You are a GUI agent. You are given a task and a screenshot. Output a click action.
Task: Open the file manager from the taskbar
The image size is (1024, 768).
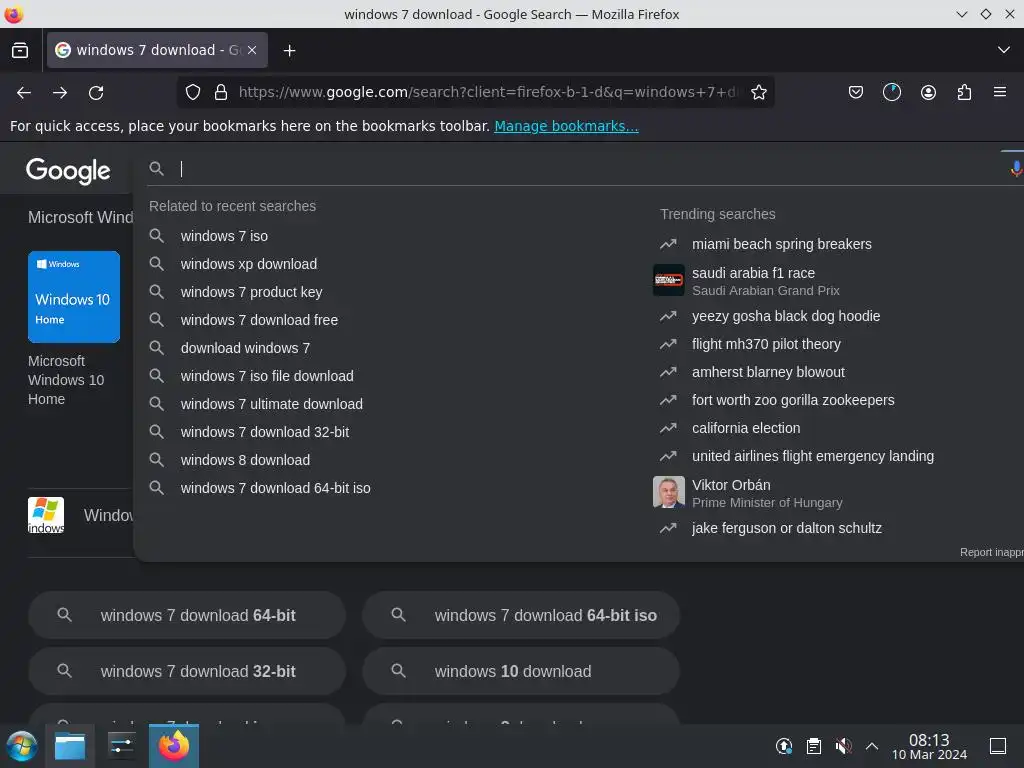click(x=70, y=746)
